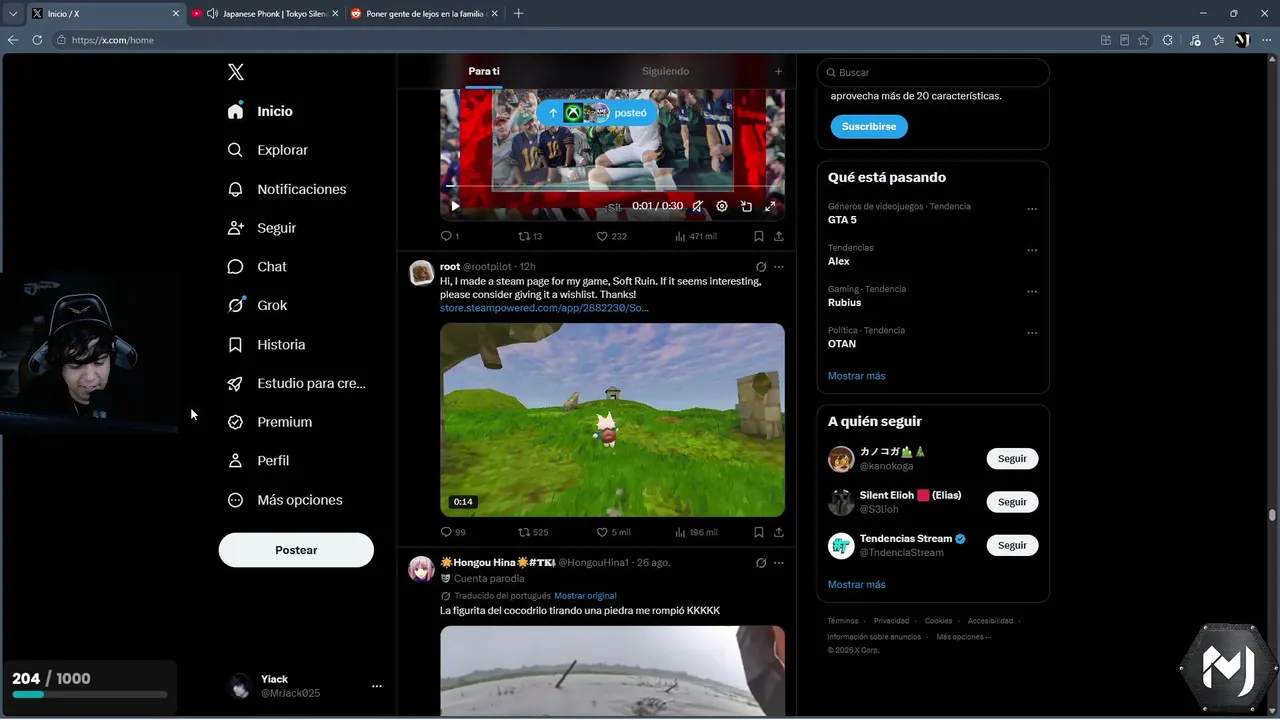Enter fullscreen on football video
1280x720 pixels.
(770, 206)
